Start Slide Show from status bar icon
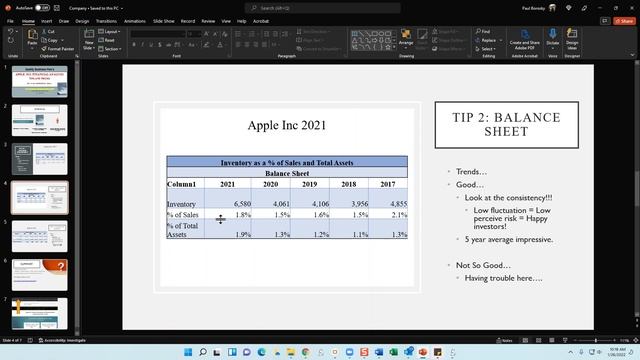Screen dimensions: 640x360 pyautogui.click(x=565, y=340)
